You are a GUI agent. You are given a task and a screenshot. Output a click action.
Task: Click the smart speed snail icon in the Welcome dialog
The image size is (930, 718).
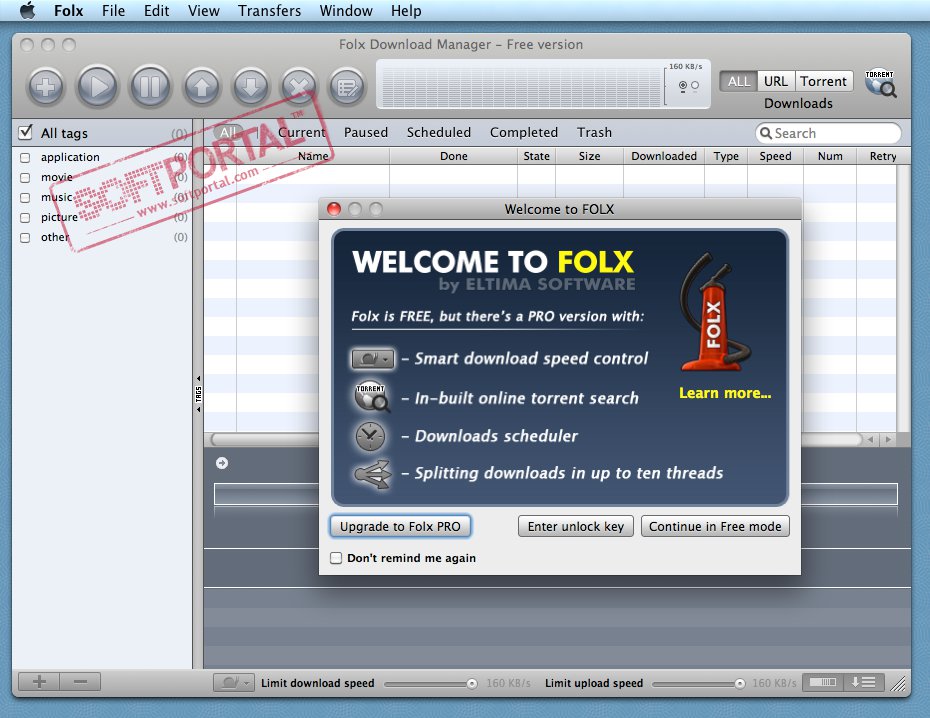372,359
